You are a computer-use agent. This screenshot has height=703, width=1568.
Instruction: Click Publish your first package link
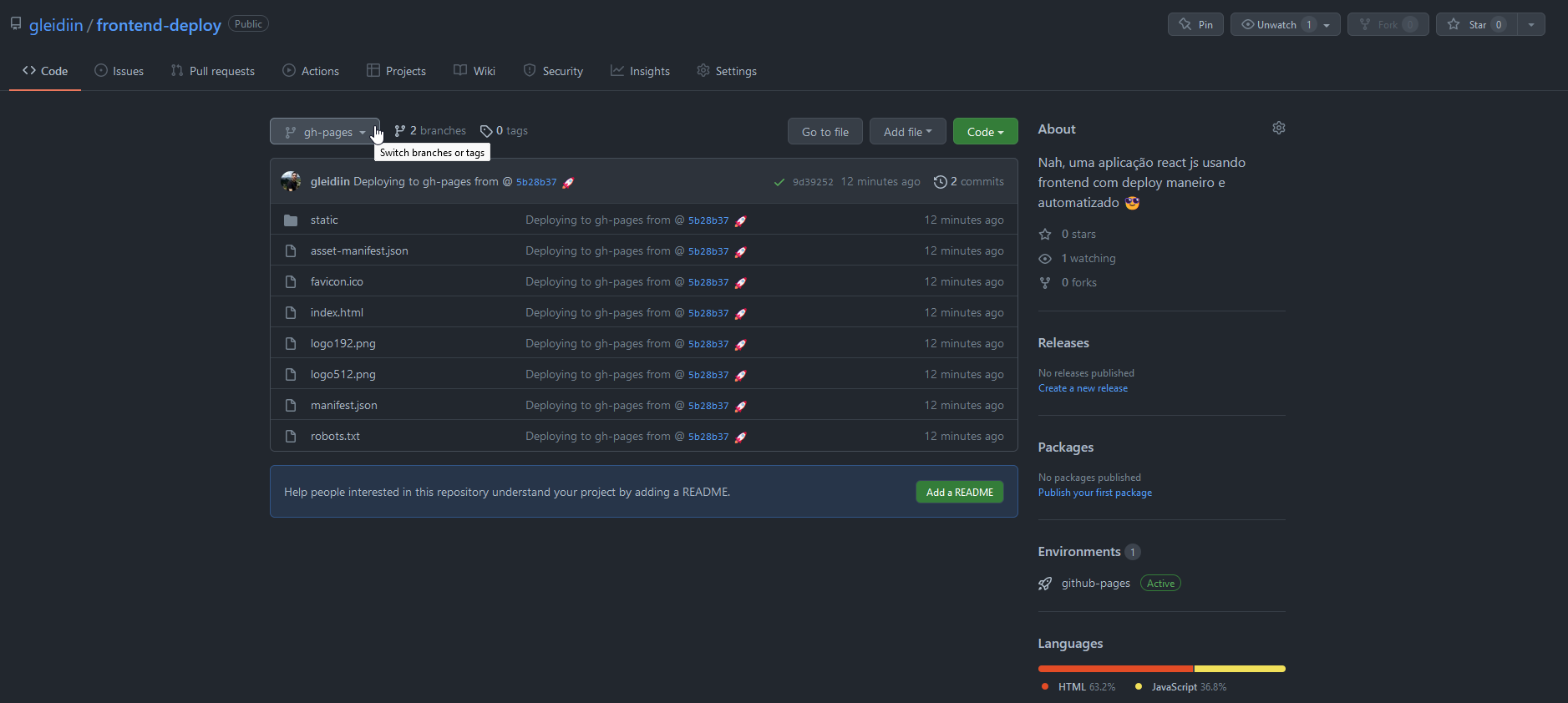pyautogui.click(x=1095, y=493)
